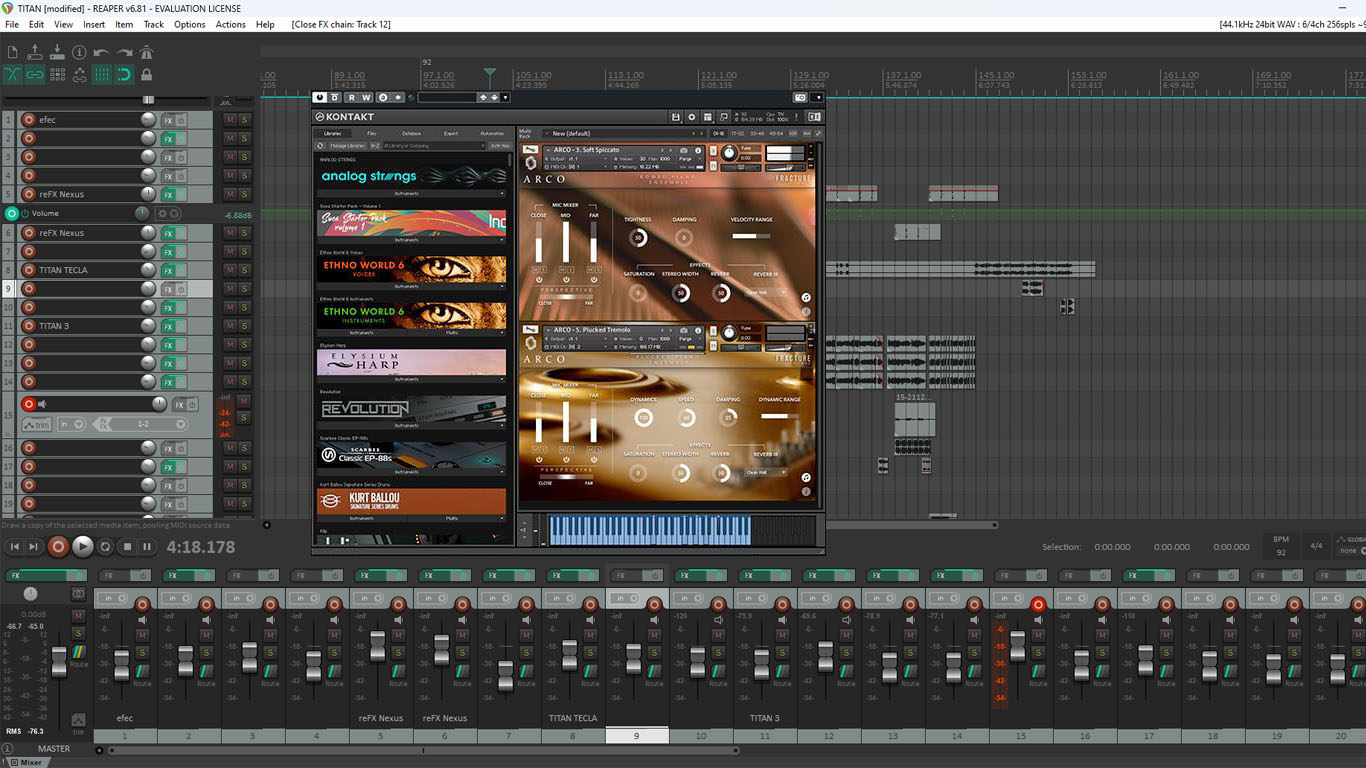The width and height of the screenshot is (1366, 768).
Task: Open master Route button in the mixer
Action: [78, 654]
